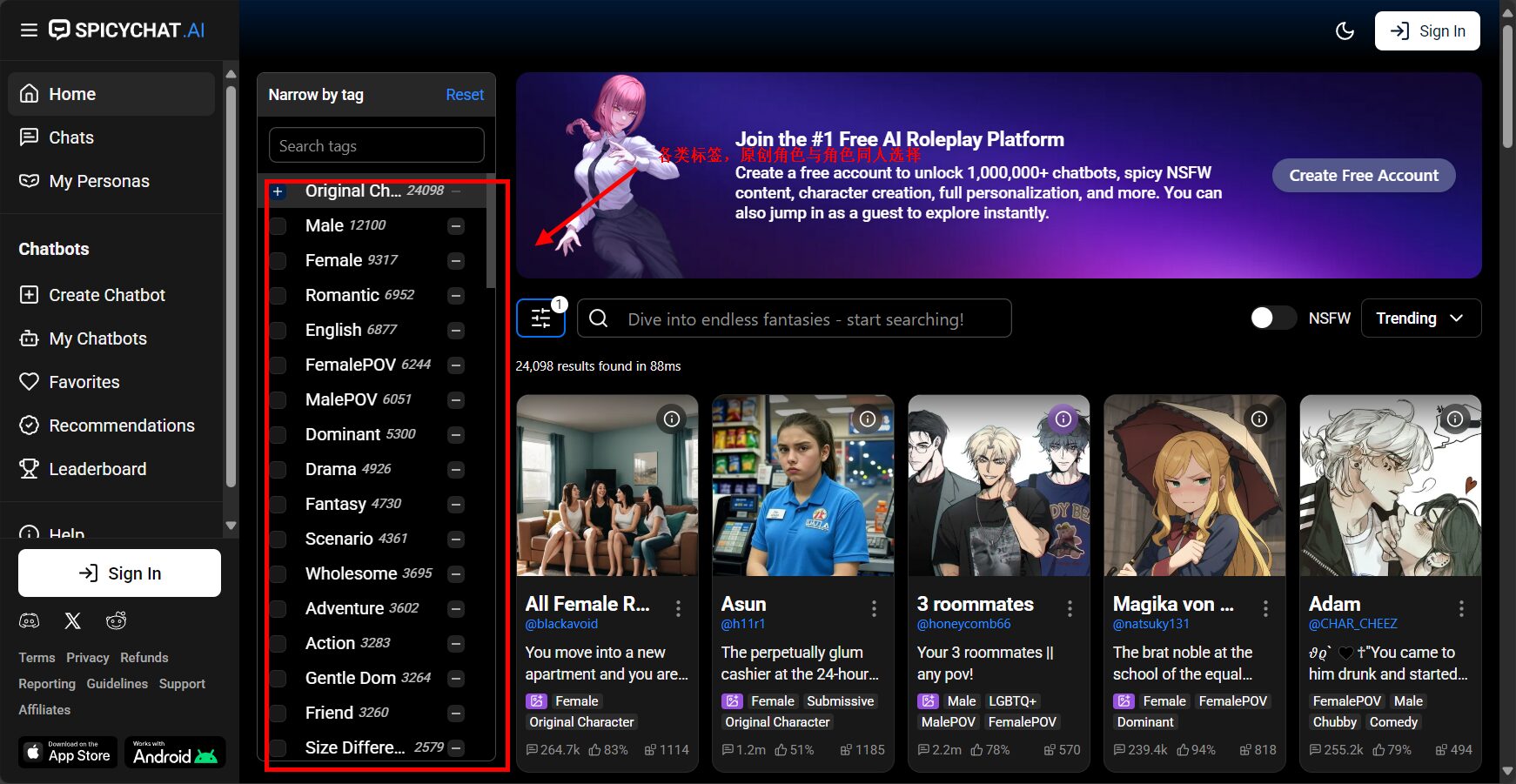Image resolution: width=1516 pixels, height=784 pixels.
Task: Exclude the Male tag with minus icon
Action: (x=456, y=226)
